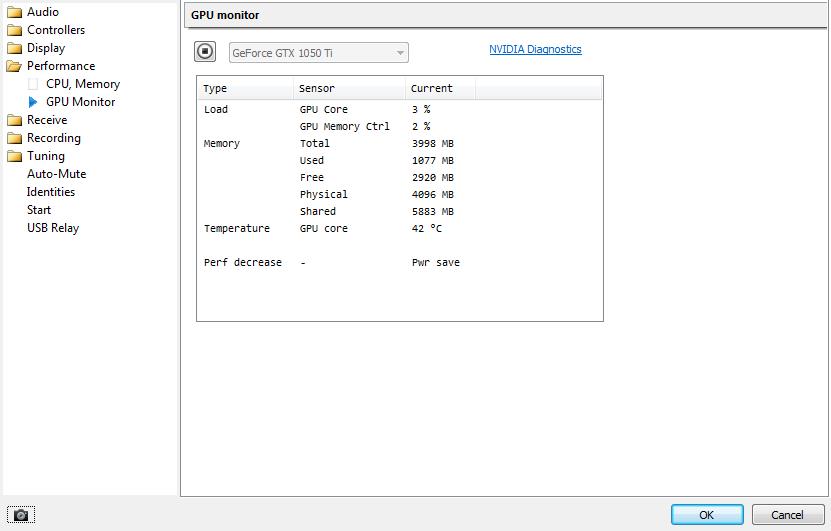
Task: Click the Audio folder icon
Action: point(14,12)
